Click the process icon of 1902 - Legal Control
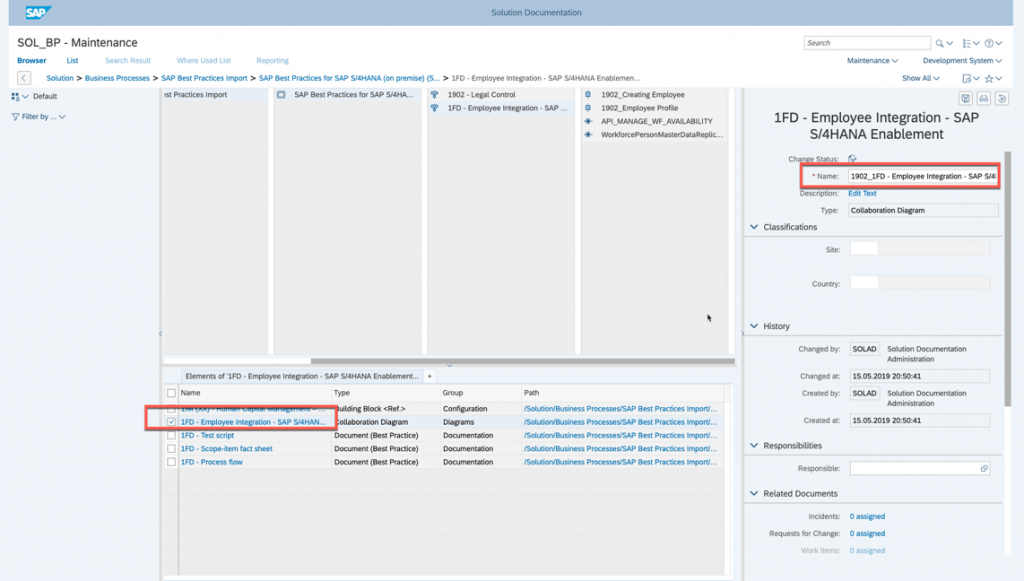1024x581 pixels. tap(434, 95)
